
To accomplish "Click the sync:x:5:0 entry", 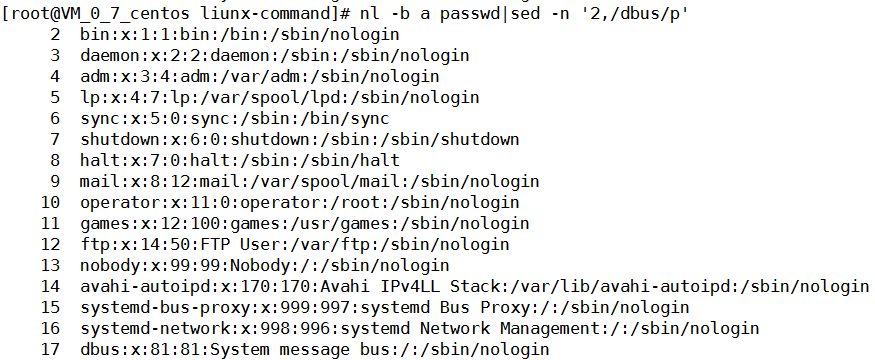I will 235,118.
